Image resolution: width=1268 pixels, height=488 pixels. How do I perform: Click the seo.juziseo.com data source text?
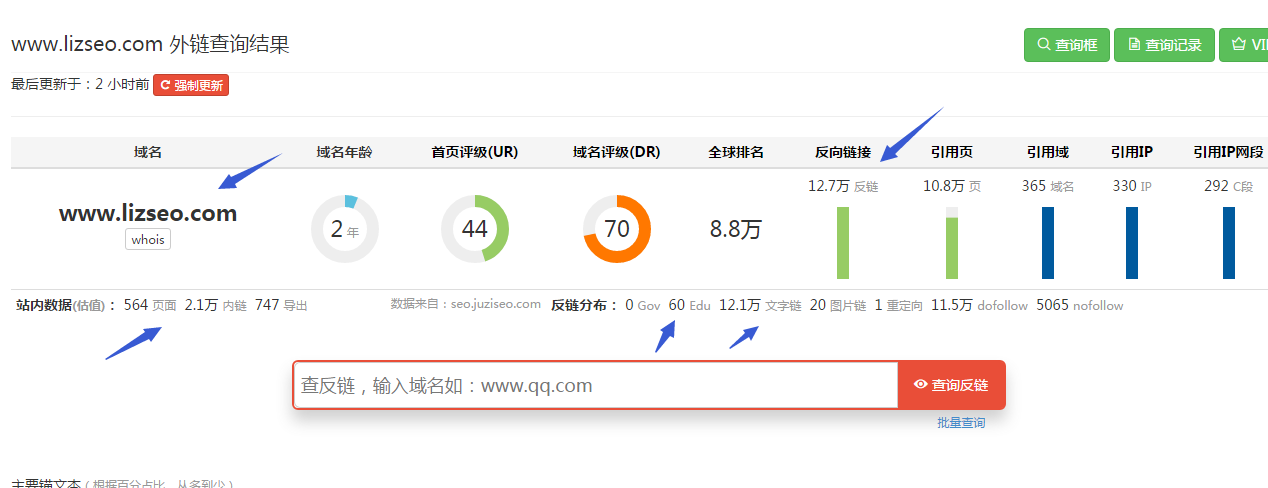click(496, 304)
